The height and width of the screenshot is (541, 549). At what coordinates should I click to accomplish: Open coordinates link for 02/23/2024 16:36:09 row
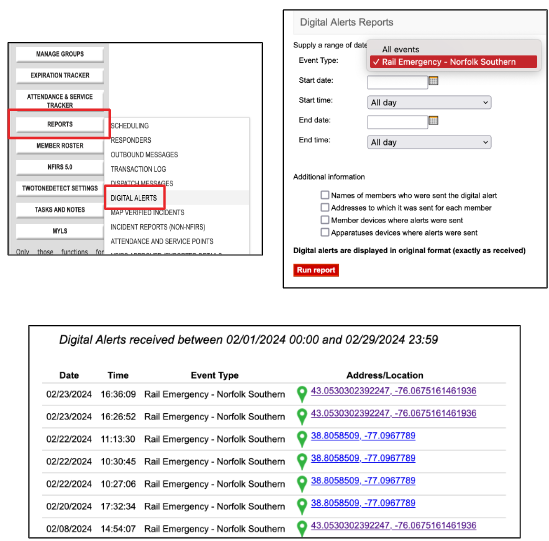(x=394, y=391)
